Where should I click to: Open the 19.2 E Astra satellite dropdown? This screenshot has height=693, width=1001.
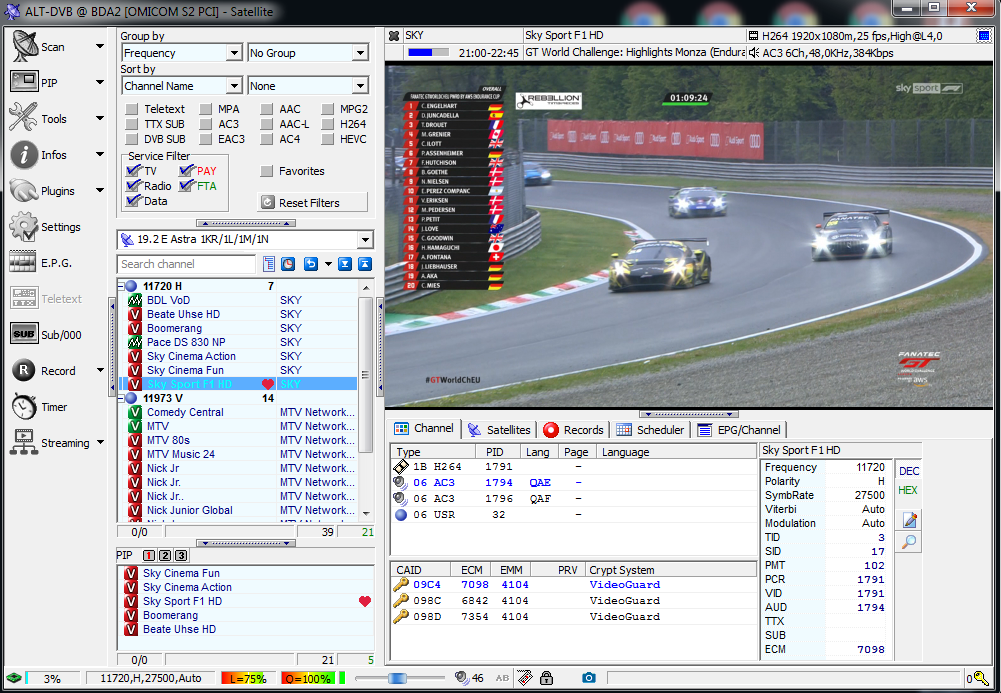[365, 240]
